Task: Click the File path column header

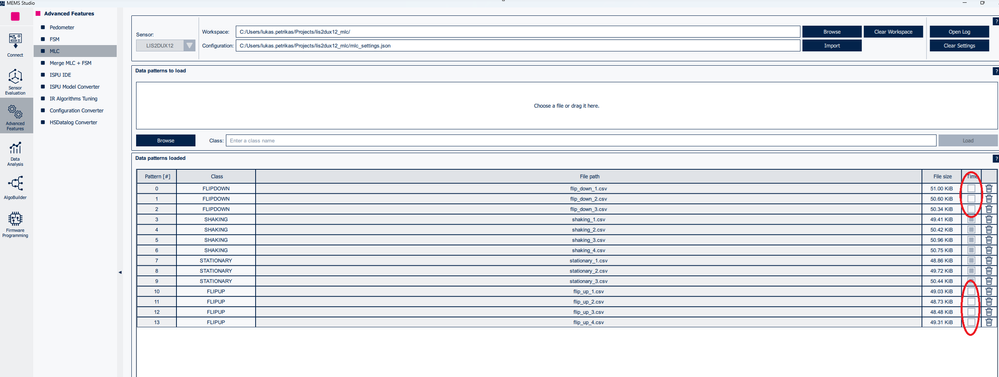Action: point(589,176)
